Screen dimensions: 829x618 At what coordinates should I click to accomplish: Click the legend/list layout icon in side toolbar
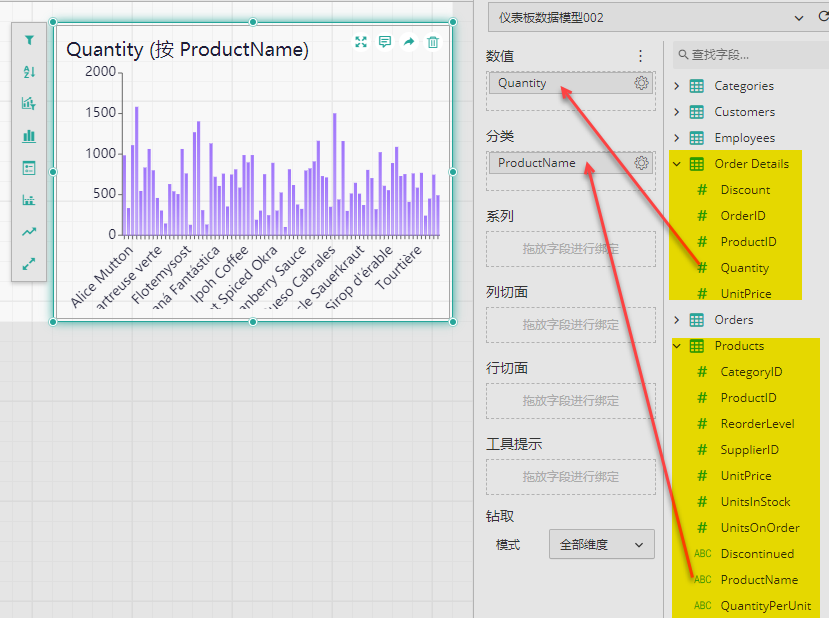tap(29, 168)
